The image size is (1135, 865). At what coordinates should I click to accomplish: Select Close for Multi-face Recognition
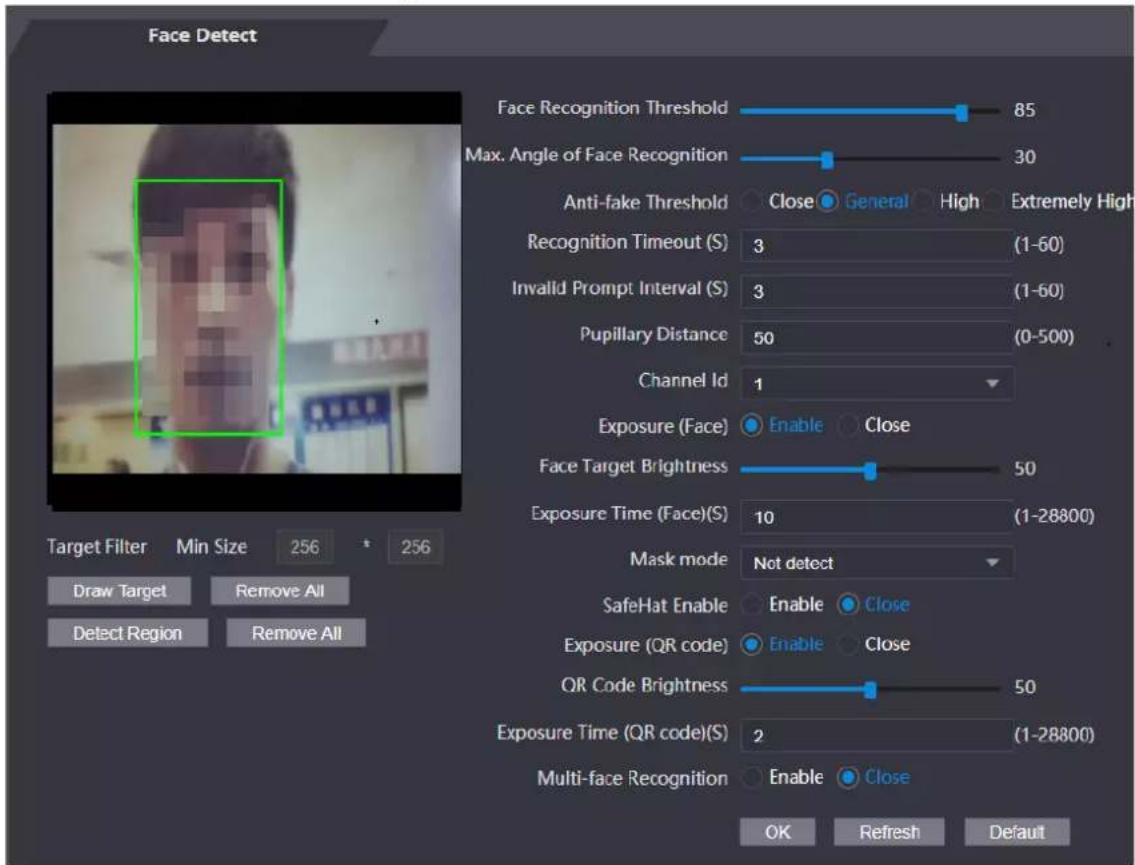[848, 777]
